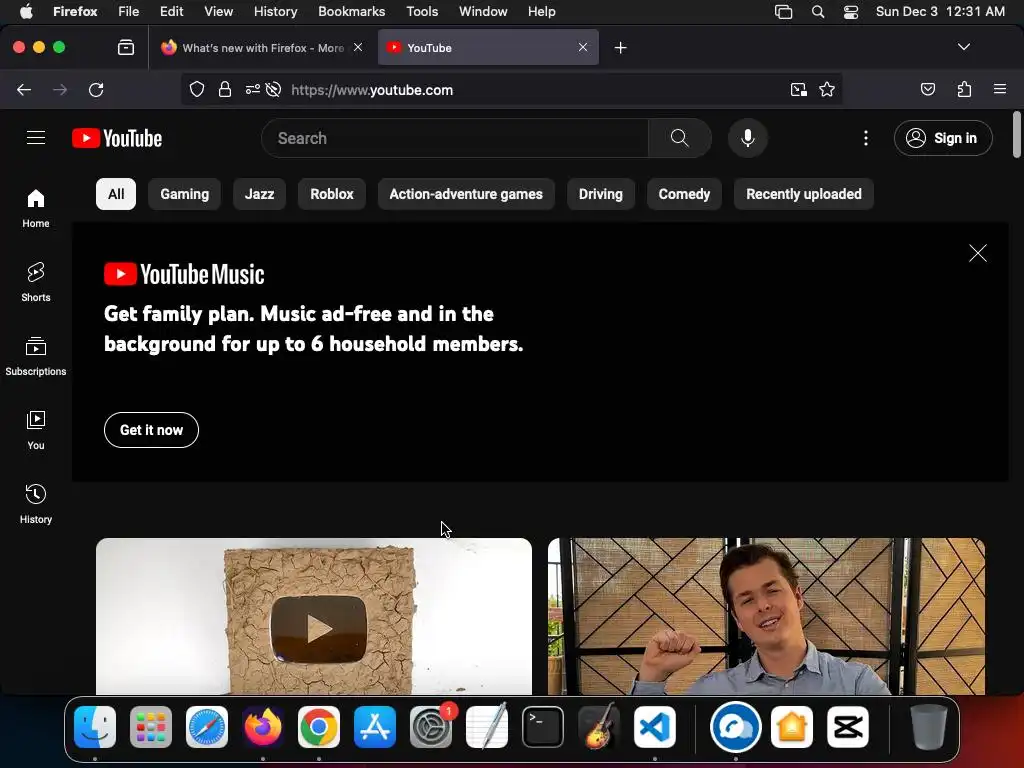Open YouTube settings three-dot menu
The width and height of the screenshot is (1024, 768).
point(866,138)
